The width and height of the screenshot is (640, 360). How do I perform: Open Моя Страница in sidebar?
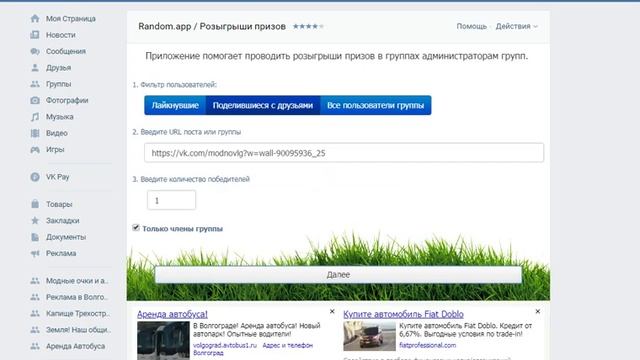[x=71, y=19]
